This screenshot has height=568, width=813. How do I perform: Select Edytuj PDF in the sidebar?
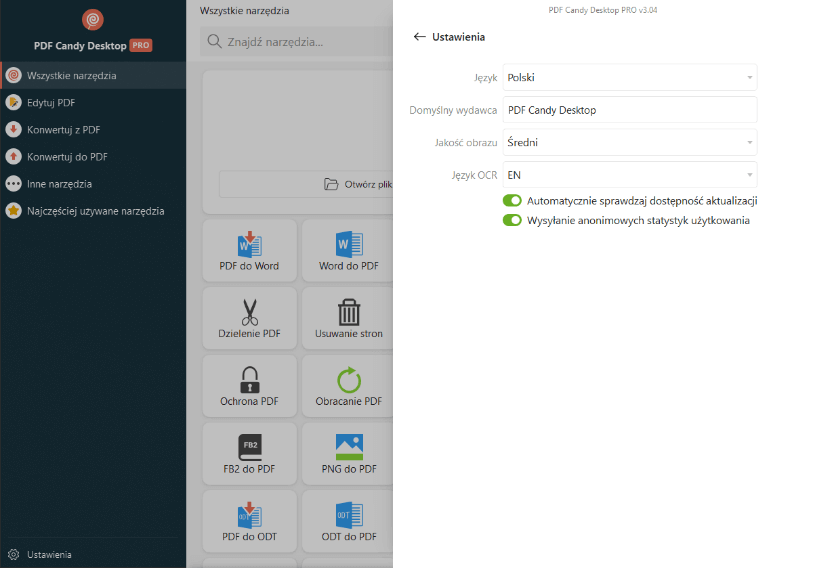click(x=93, y=103)
